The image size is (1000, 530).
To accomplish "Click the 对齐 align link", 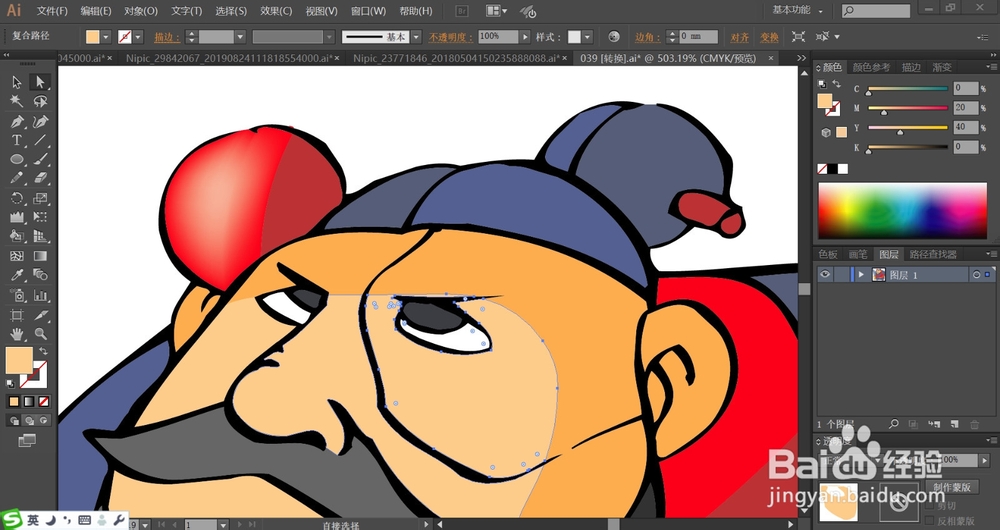I will 740,38.
